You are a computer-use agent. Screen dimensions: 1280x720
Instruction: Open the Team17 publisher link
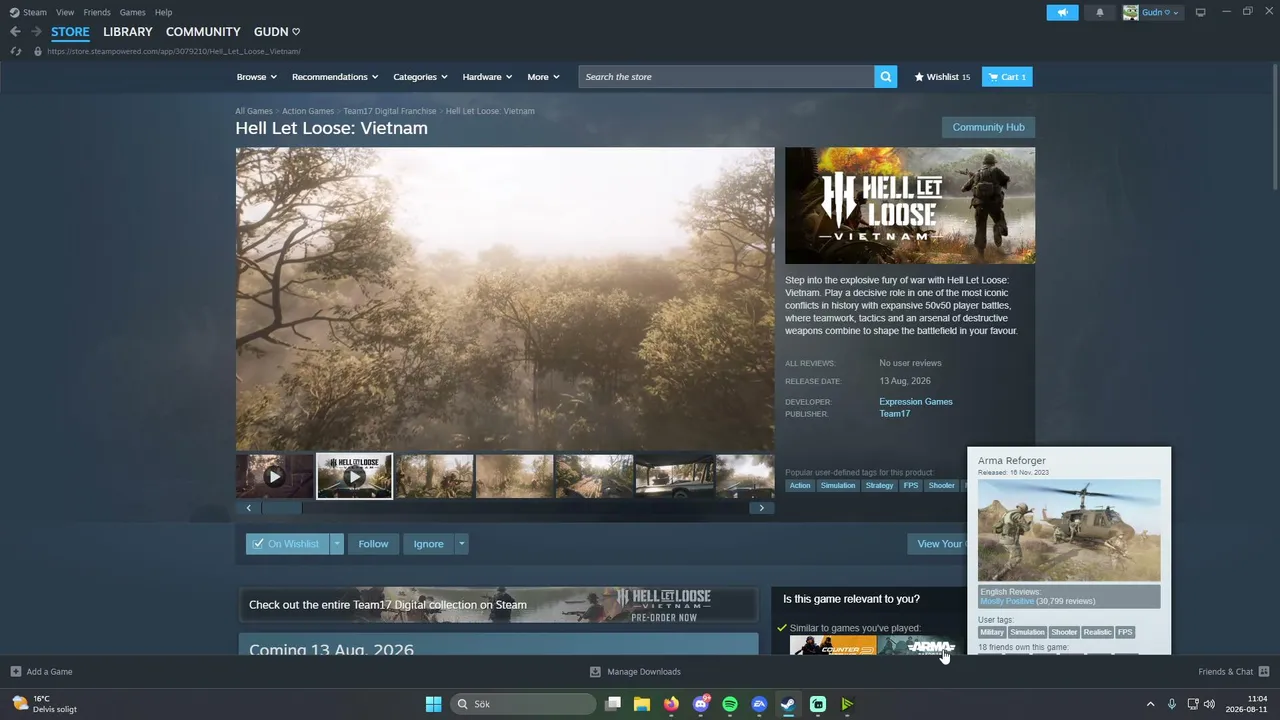click(x=894, y=414)
